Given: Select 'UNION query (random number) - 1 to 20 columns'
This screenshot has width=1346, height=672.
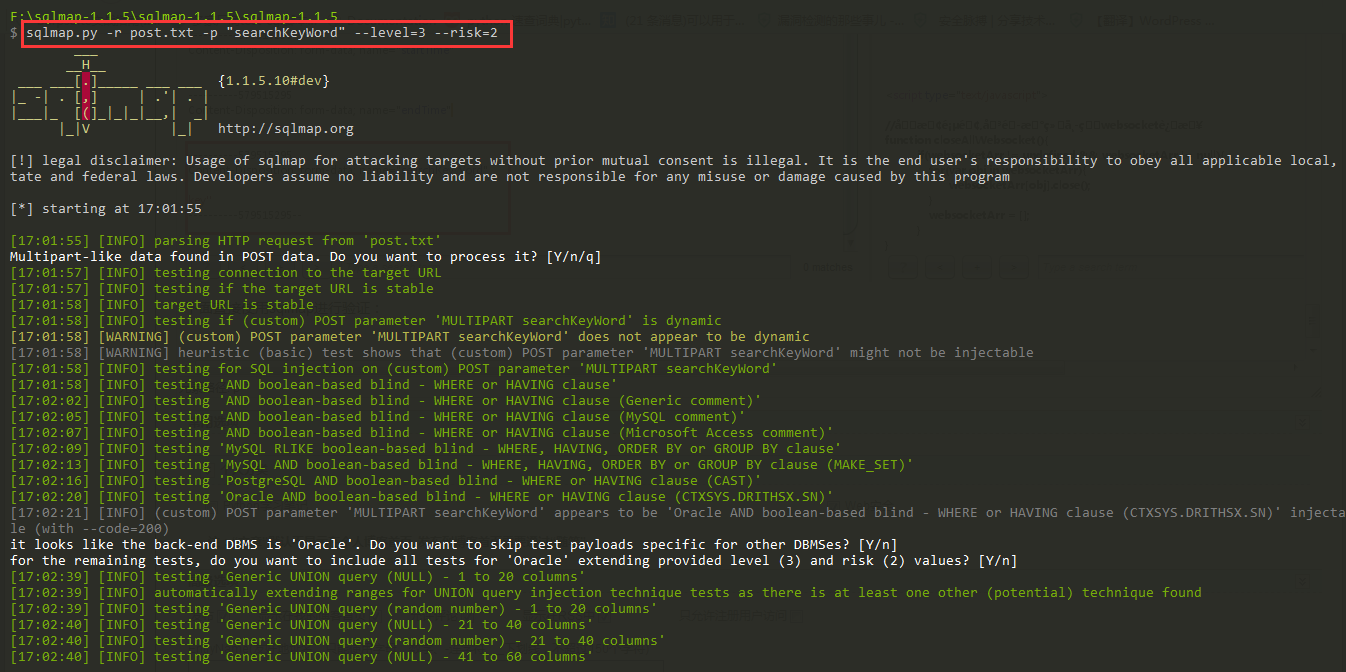Looking at the screenshot, I should point(334,609).
